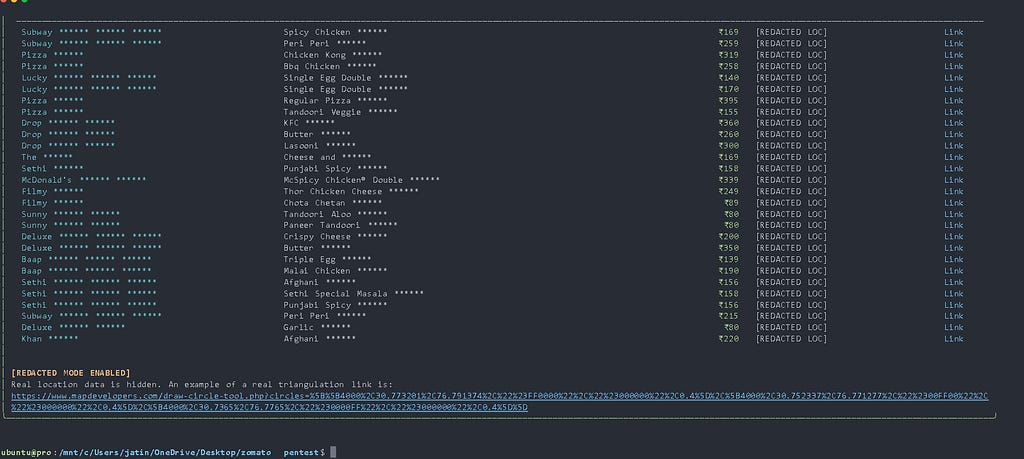Open the Link for Sethi Special Masala
Image resolution: width=1024 pixels, height=459 pixels.
(x=953, y=293)
